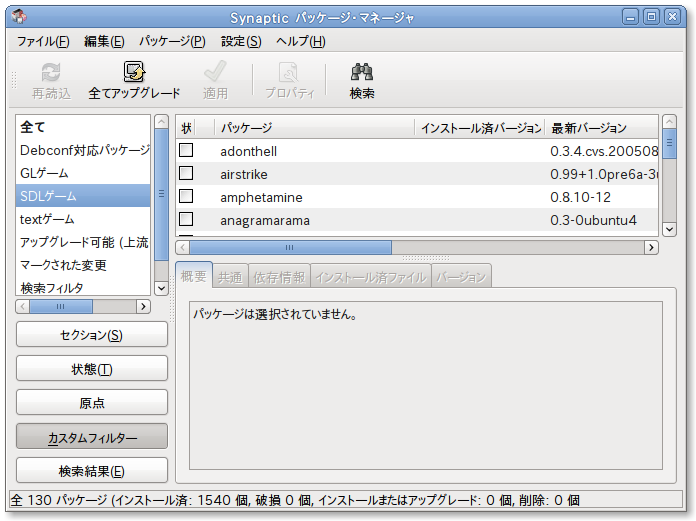The image size is (696, 521).
Task: Click the filter list scroll-down arrow
Action: tap(162, 288)
